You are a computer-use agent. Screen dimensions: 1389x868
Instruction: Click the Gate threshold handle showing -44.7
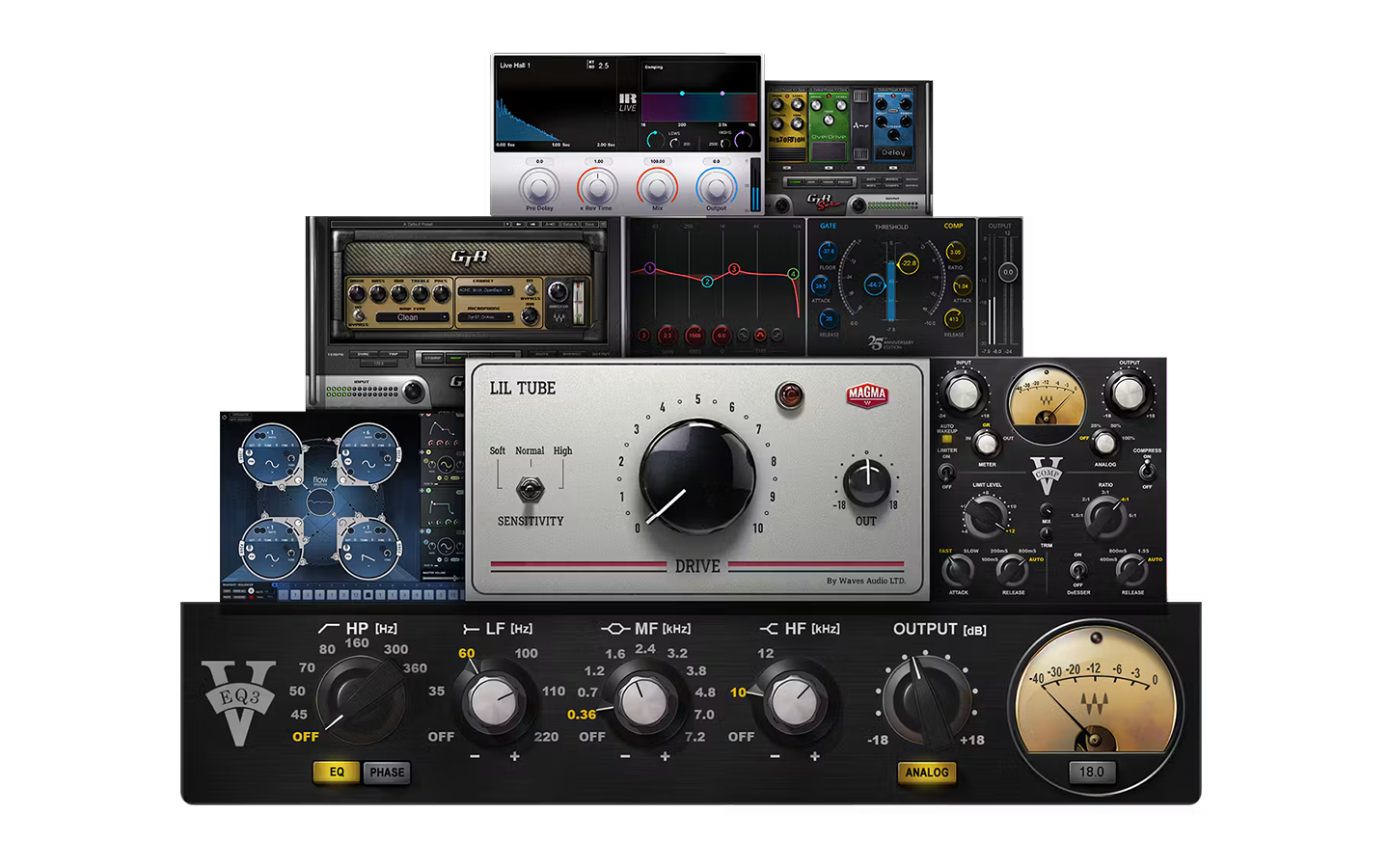tap(874, 285)
